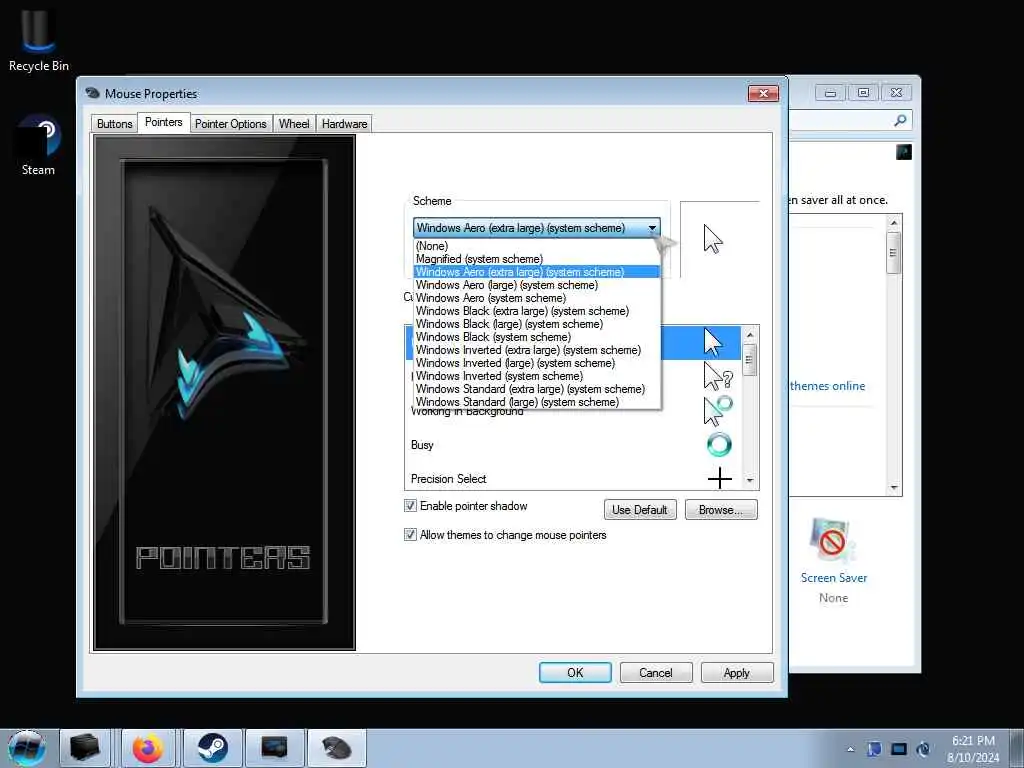
Task: Open the Hardware tab
Action: 344,123
